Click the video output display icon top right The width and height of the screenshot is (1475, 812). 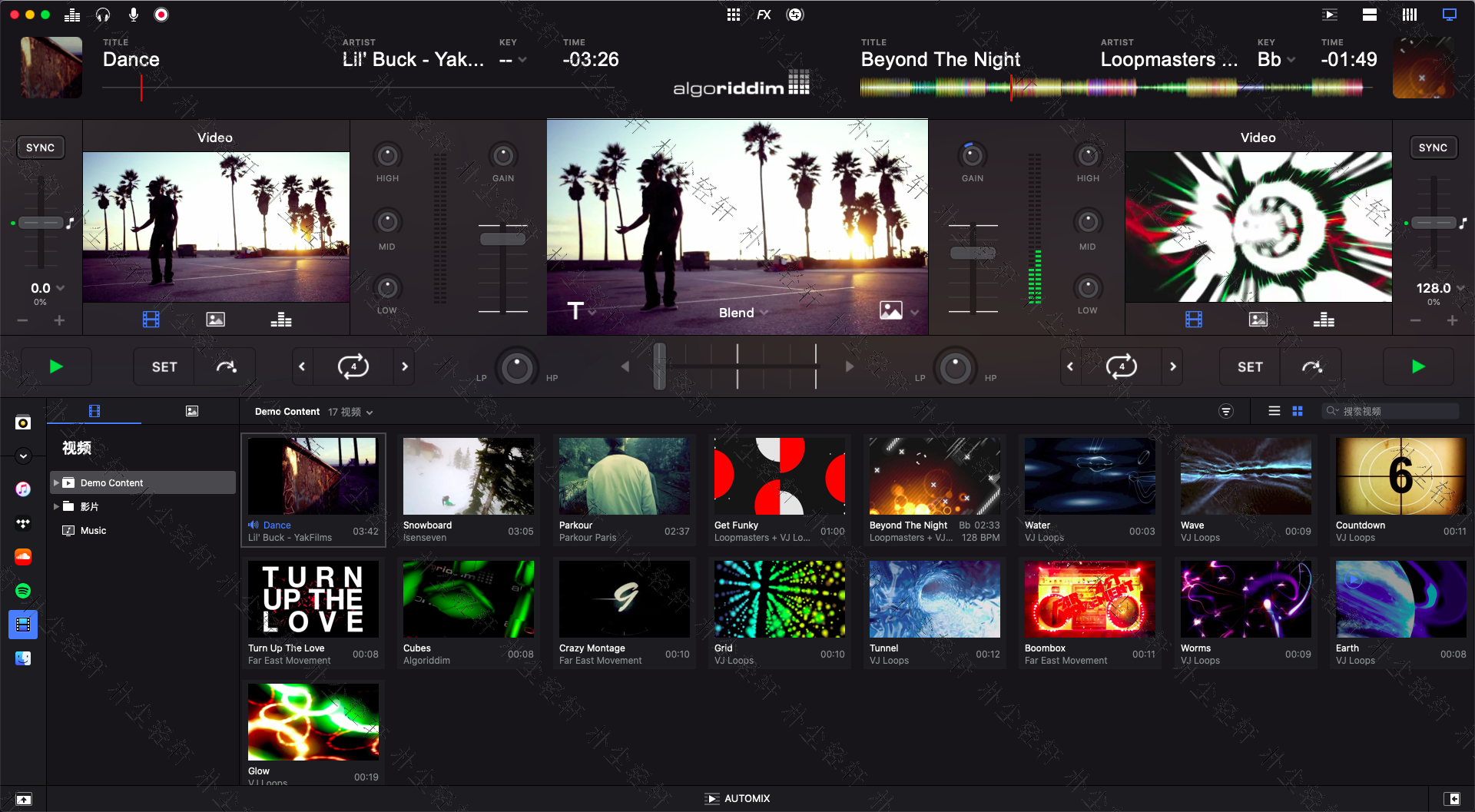[1449, 14]
